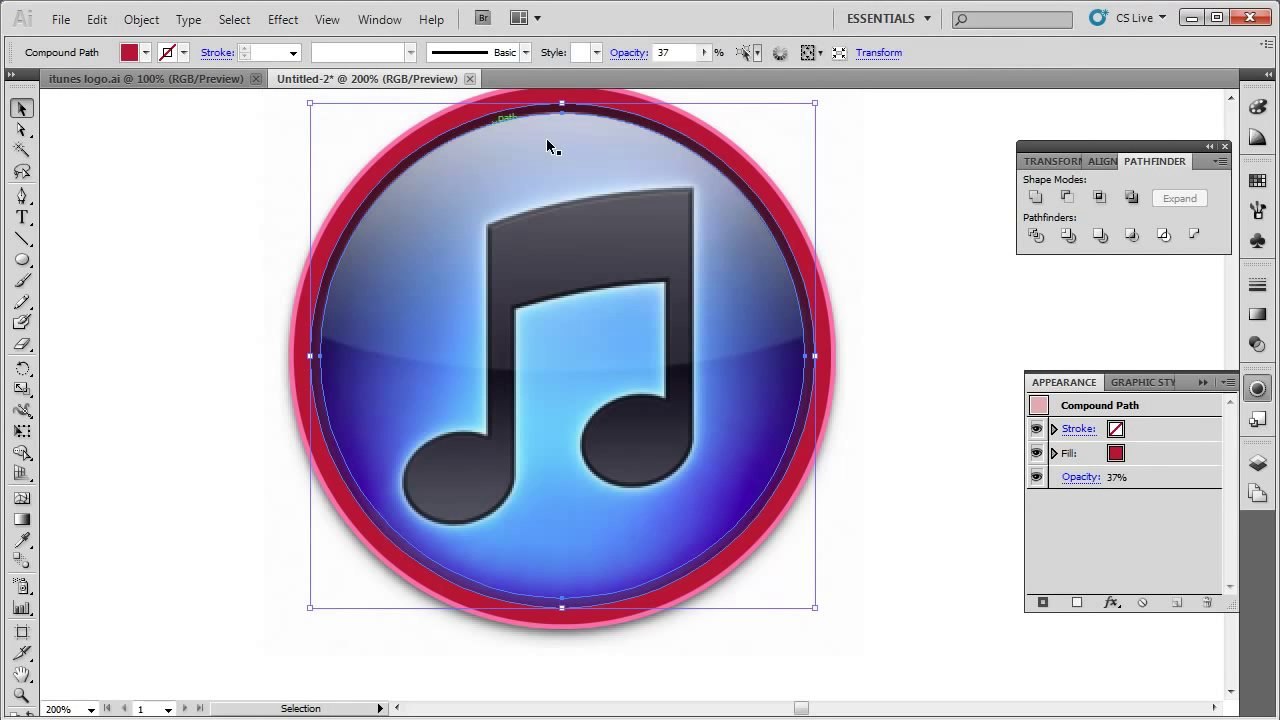The image size is (1280, 720).
Task: Open the Symbols panel from the dock
Action: click(x=1258, y=240)
